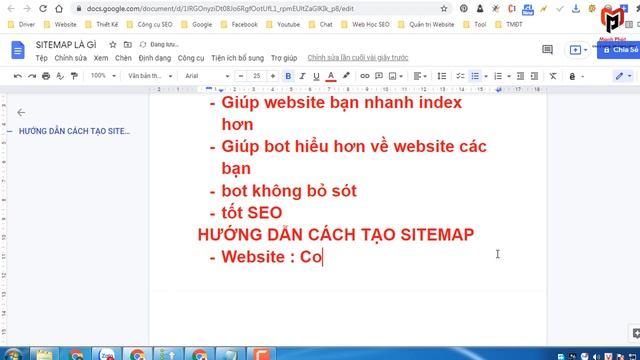
Task: Close the document outline with back arrow
Action: [x=21, y=112]
